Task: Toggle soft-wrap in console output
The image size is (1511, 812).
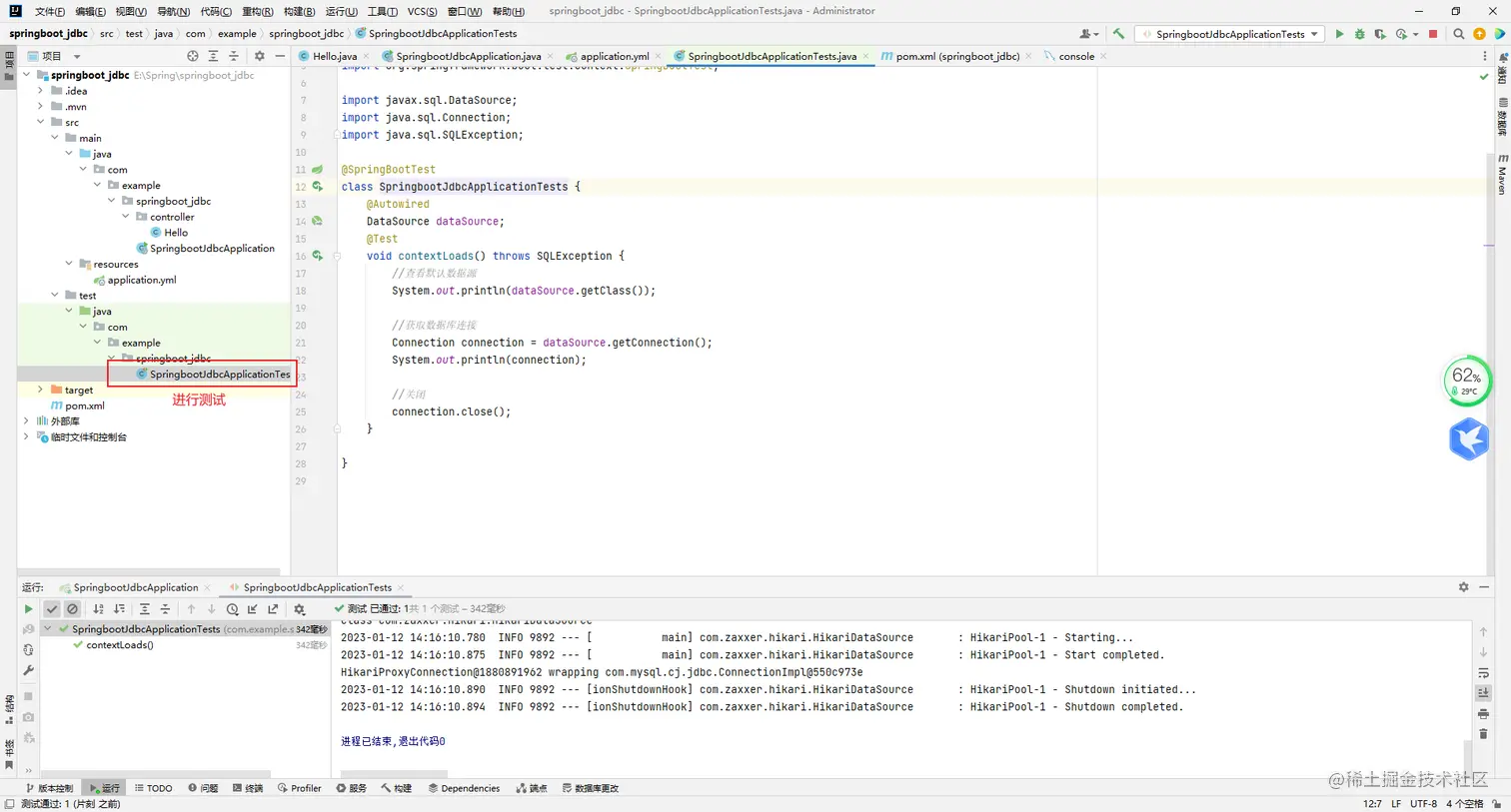Action: coord(1483,673)
